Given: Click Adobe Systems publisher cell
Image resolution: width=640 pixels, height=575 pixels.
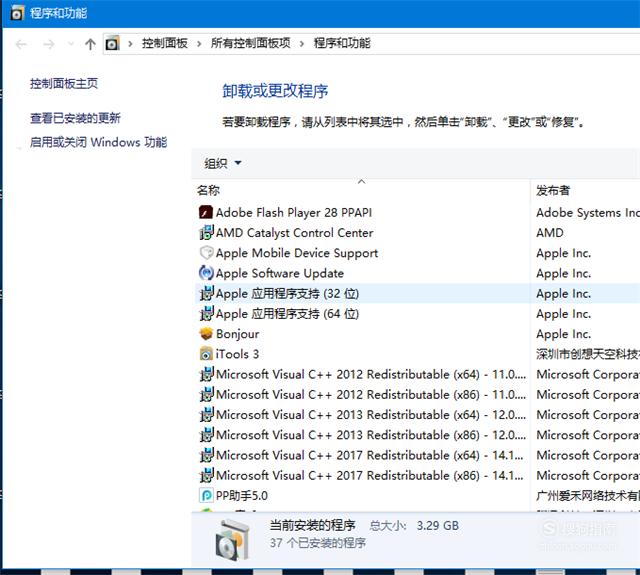Looking at the screenshot, I should point(588,212).
